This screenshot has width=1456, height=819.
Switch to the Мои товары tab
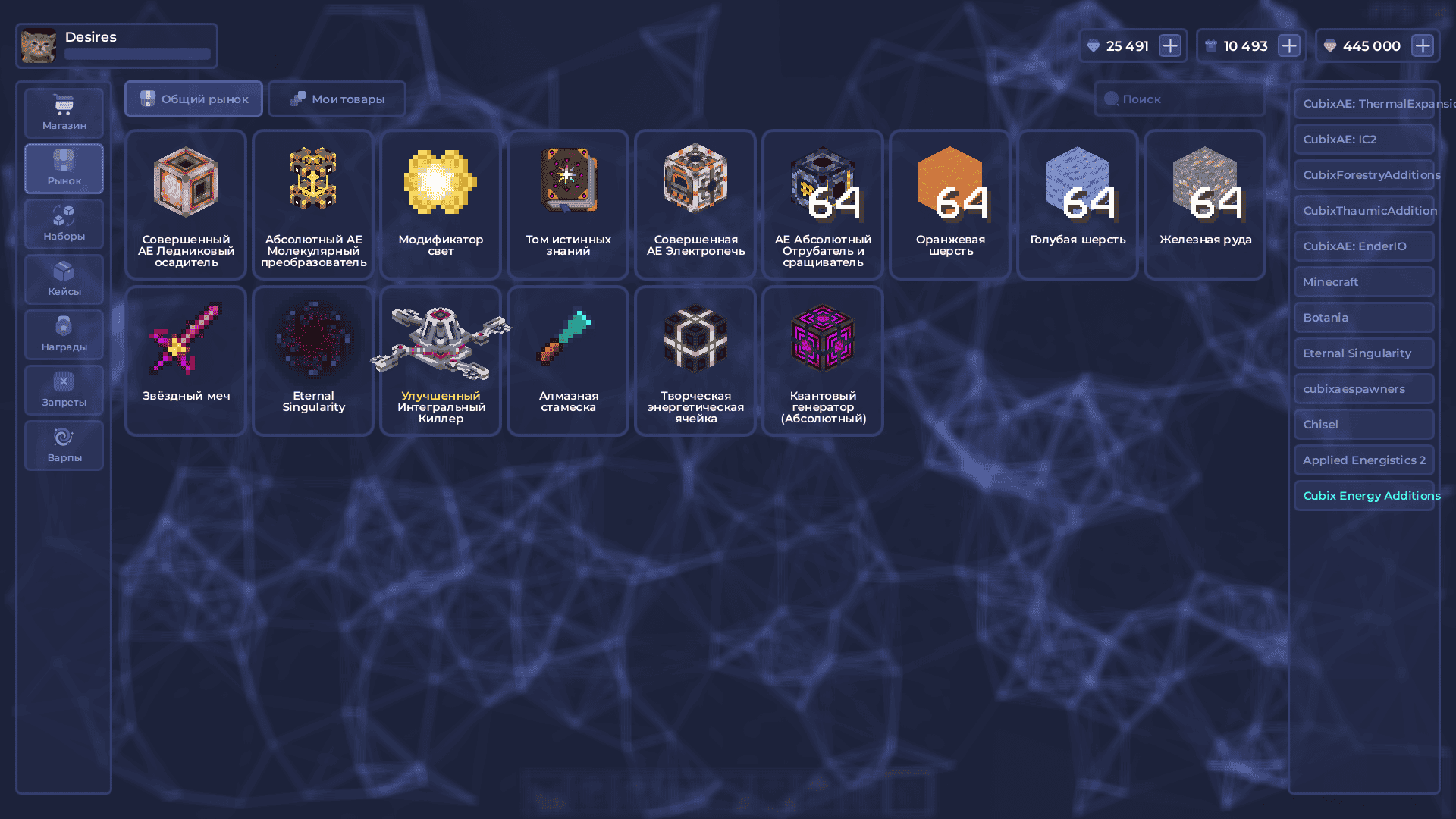(x=337, y=99)
